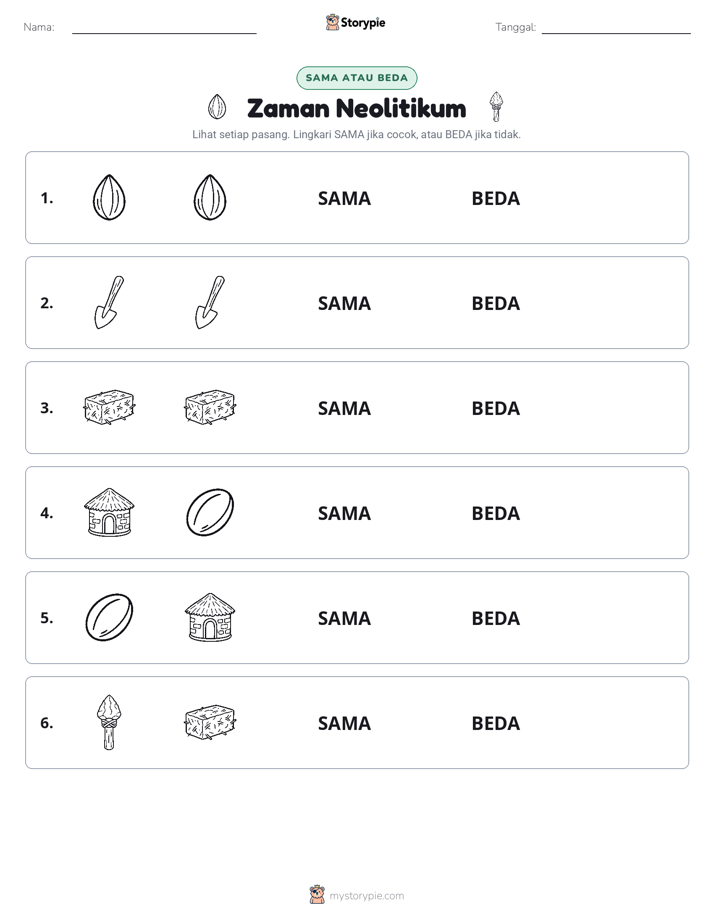Click the first seed icon in row 1
Viewport: 714px width, 924px height.
coord(109,197)
